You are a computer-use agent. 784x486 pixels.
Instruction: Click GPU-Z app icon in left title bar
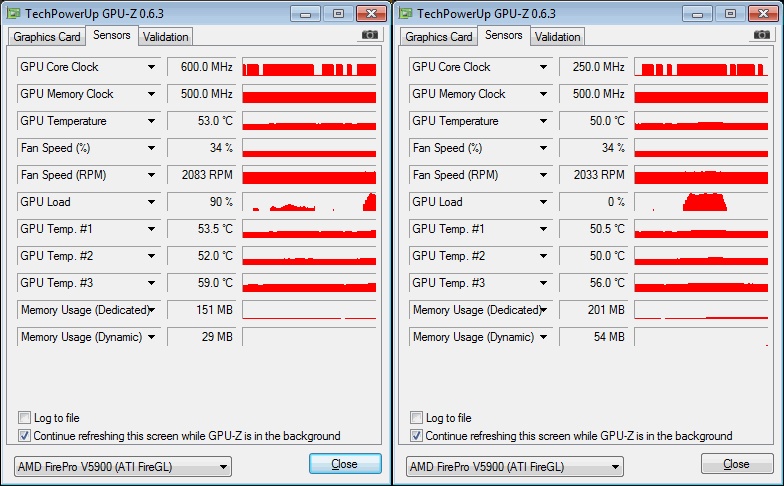click(14, 14)
